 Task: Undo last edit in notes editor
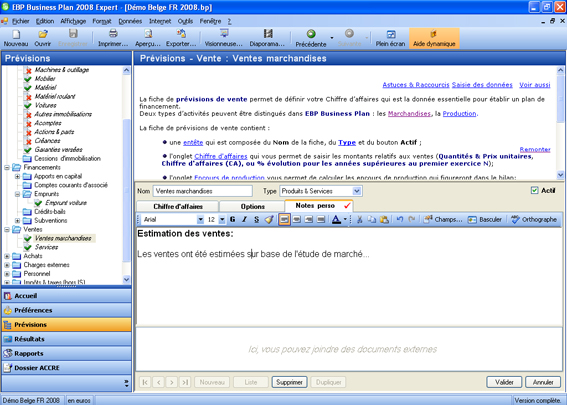click(x=400, y=219)
